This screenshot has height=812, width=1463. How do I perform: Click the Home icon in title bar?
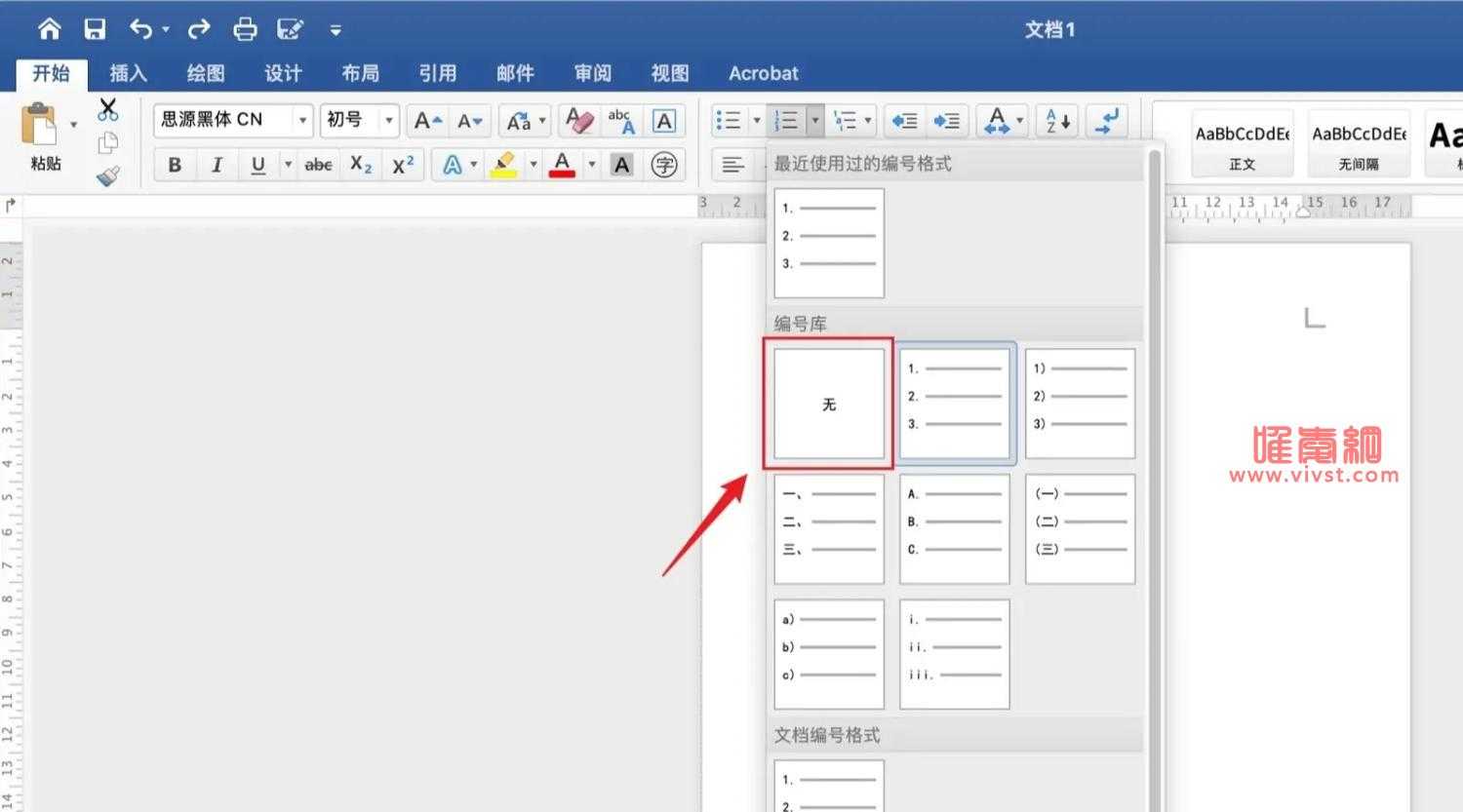tap(49, 29)
